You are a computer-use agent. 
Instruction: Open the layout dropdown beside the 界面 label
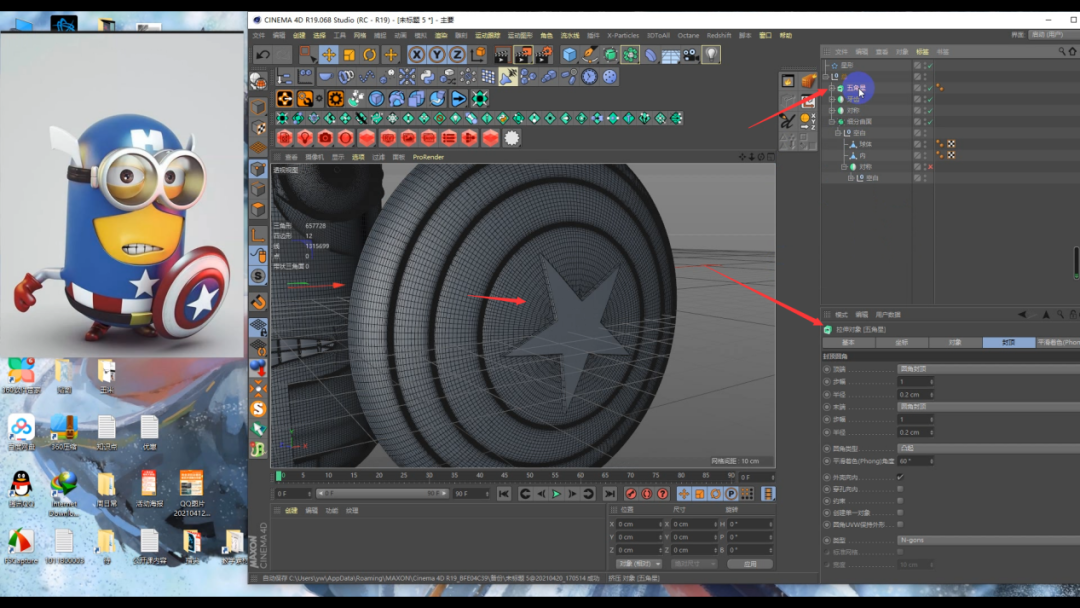1052,34
